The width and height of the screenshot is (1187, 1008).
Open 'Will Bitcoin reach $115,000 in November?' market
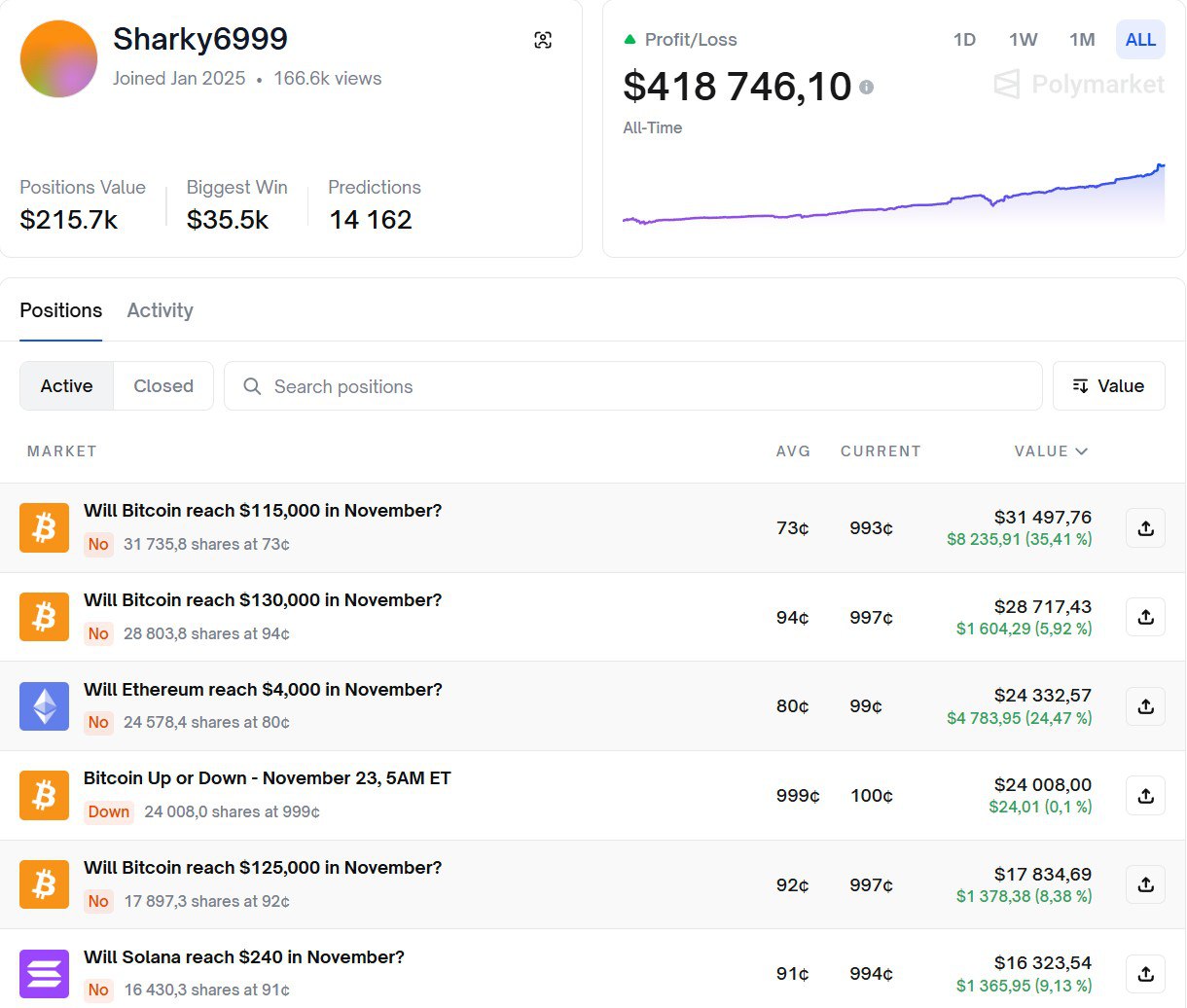pyautogui.click(x=263, y=511)
